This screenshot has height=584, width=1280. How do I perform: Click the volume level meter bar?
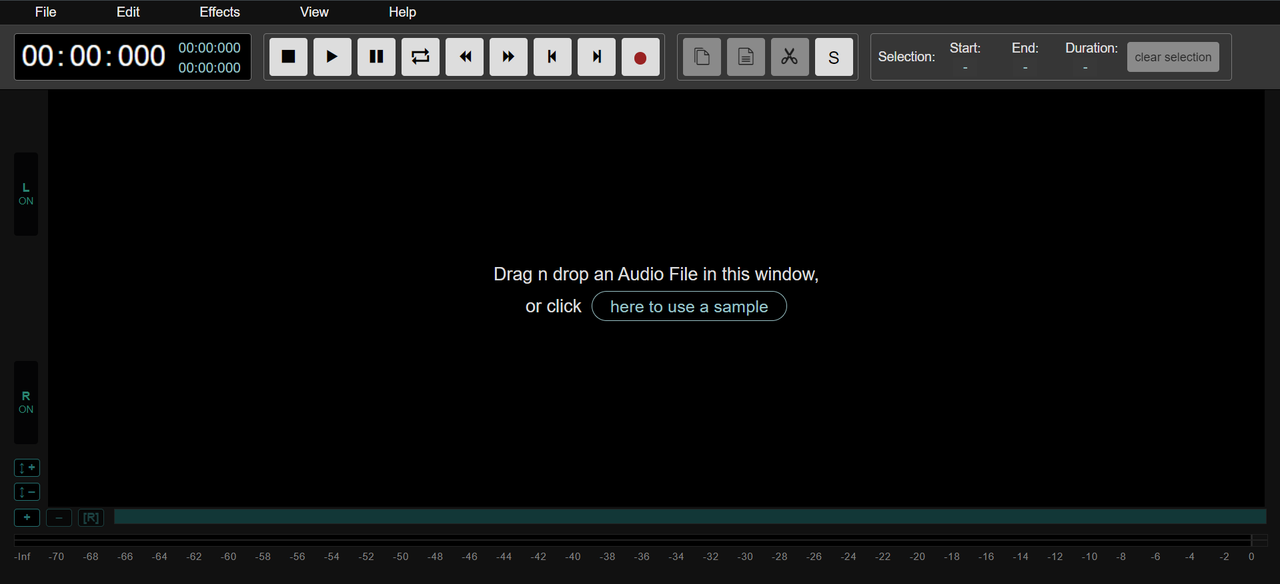pos(641,541)
